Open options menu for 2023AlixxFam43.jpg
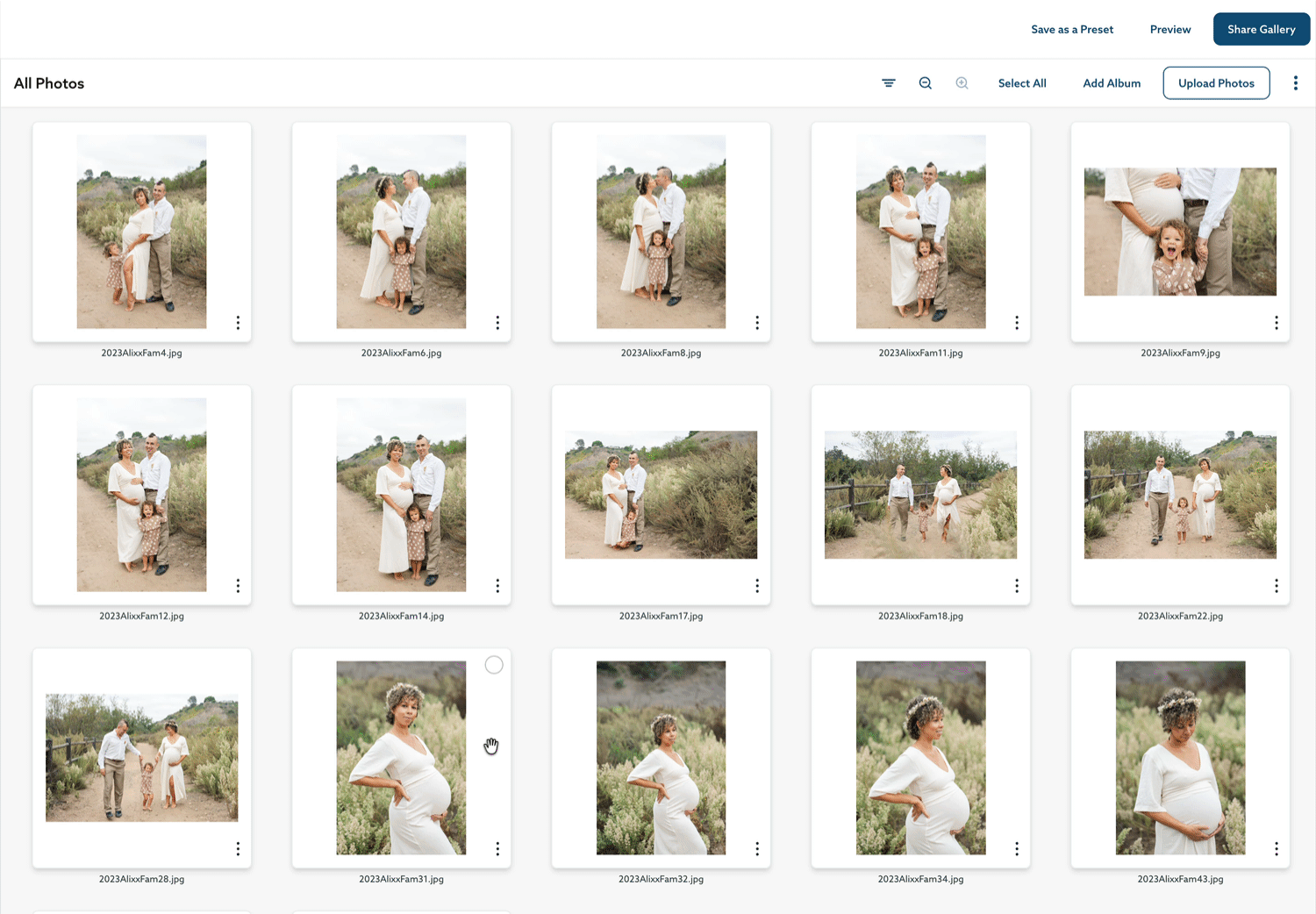Screen dimensions: 1316x914 coord(1276,849)
